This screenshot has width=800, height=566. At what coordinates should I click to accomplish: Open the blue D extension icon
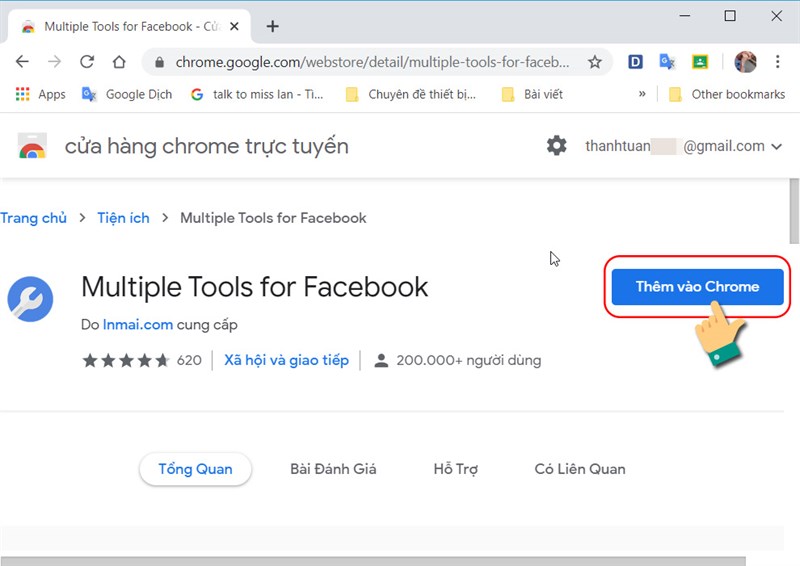click(x=635, y=62)
